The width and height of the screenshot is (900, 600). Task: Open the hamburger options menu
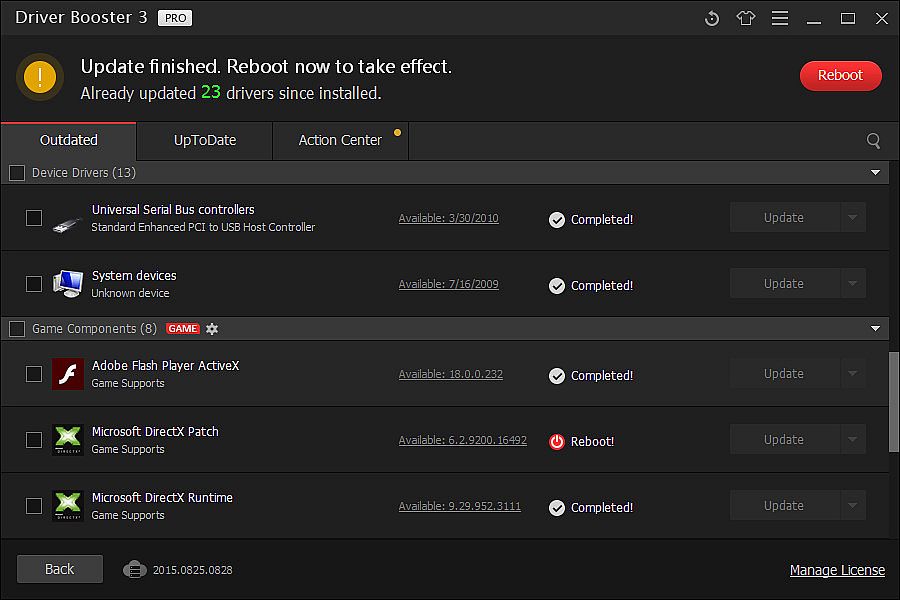[x=780, y=18]
